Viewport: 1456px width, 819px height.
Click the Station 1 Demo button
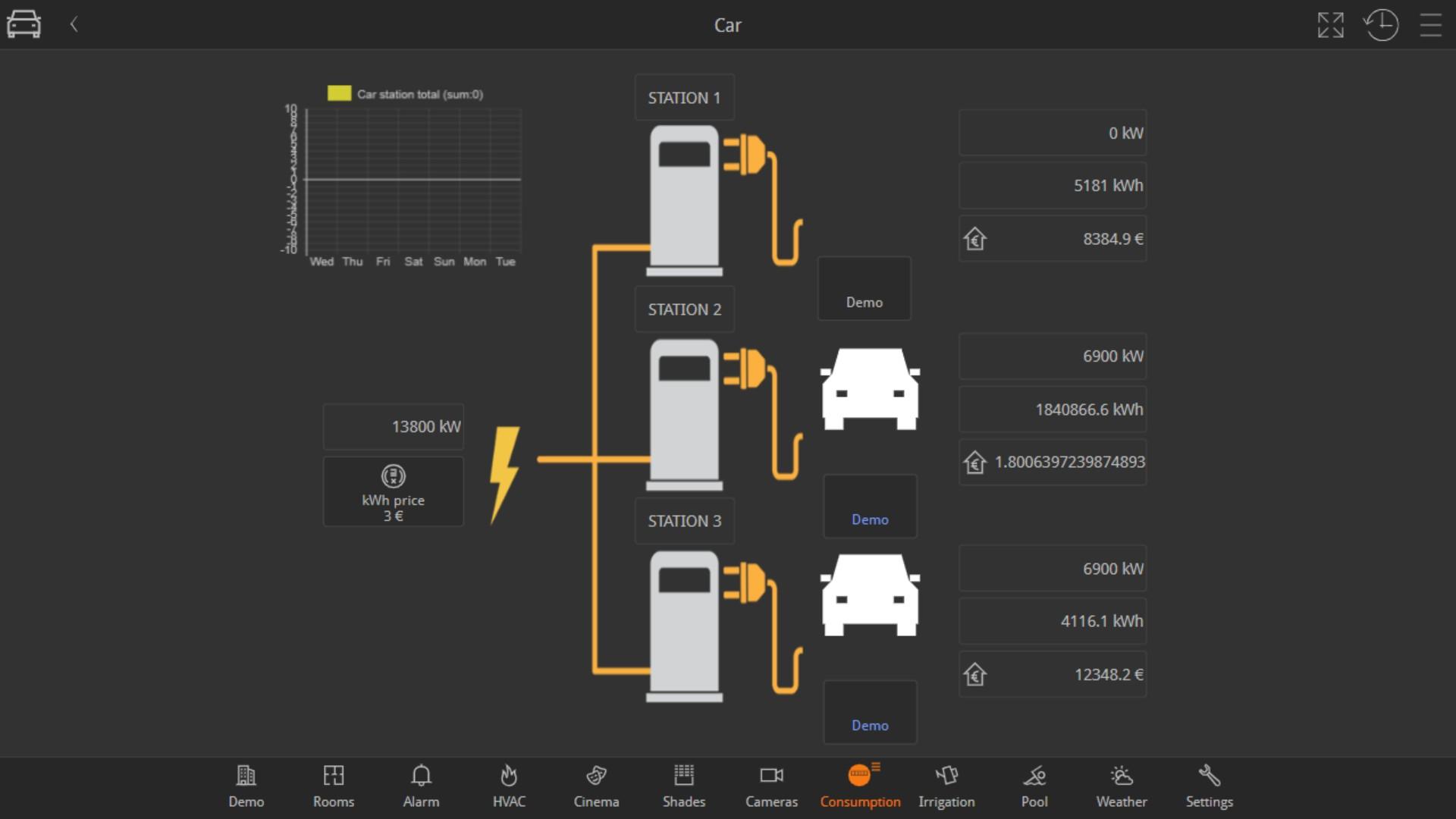tap(864, 289)
